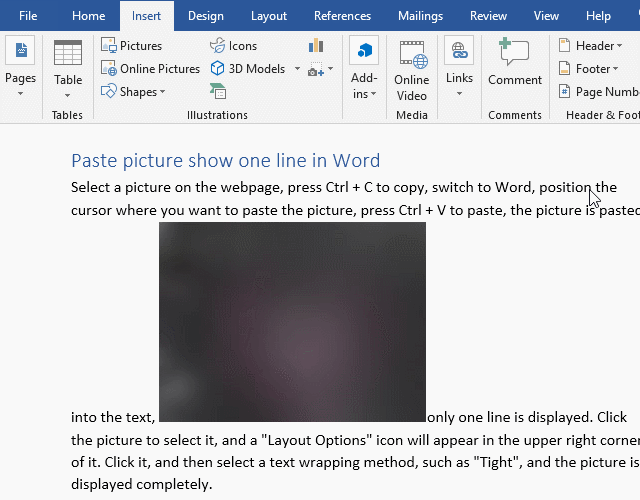Select the Insert ribbon tab
The height and width of the screenshot is (500, 640).
147,16
